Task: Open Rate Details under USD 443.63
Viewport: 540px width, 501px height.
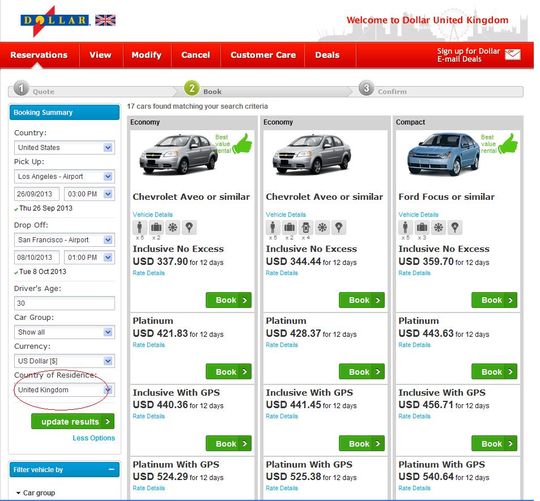Action: pyautogui.click(x=414, y=345)
